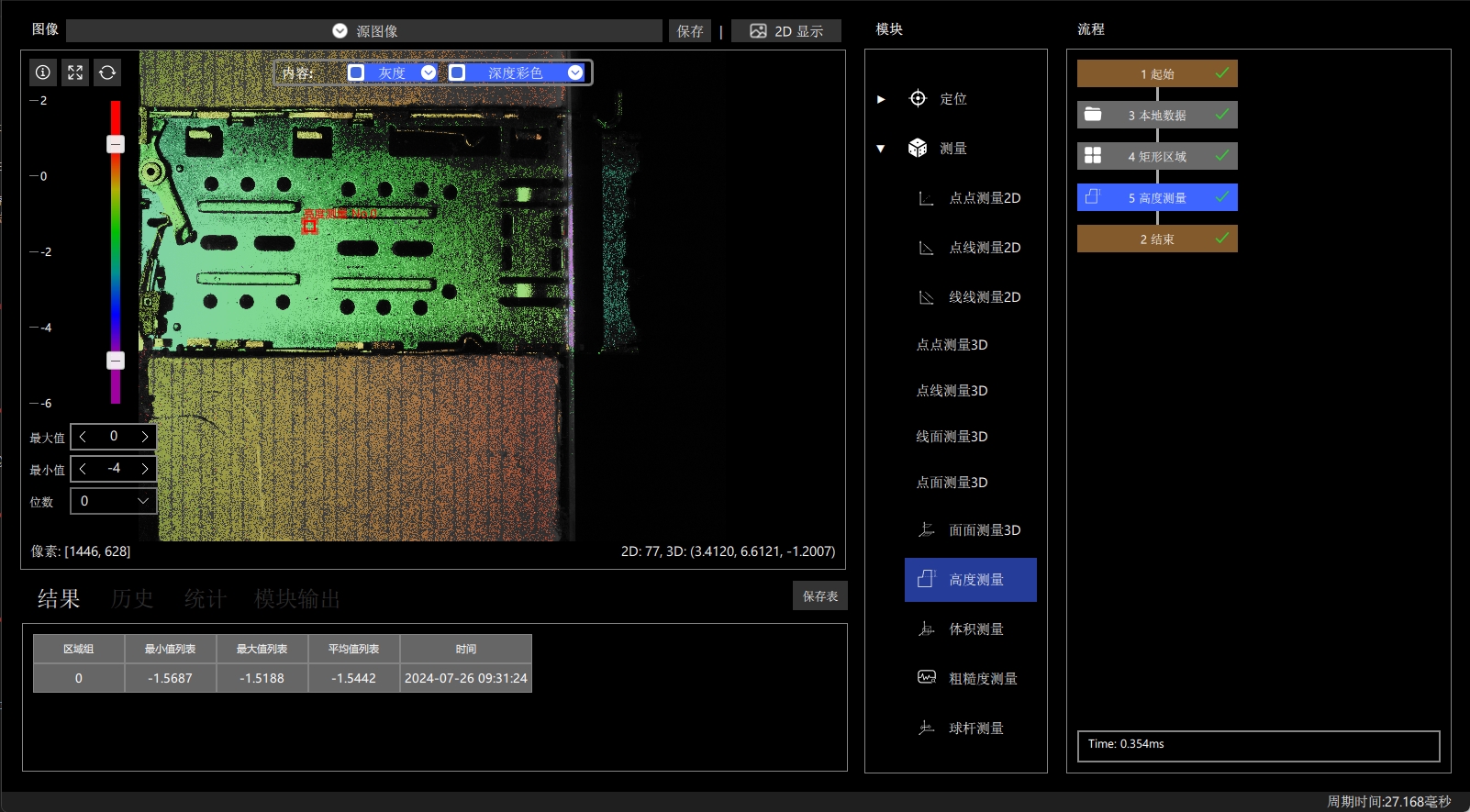Click check mark on 结束 step

1222,238
